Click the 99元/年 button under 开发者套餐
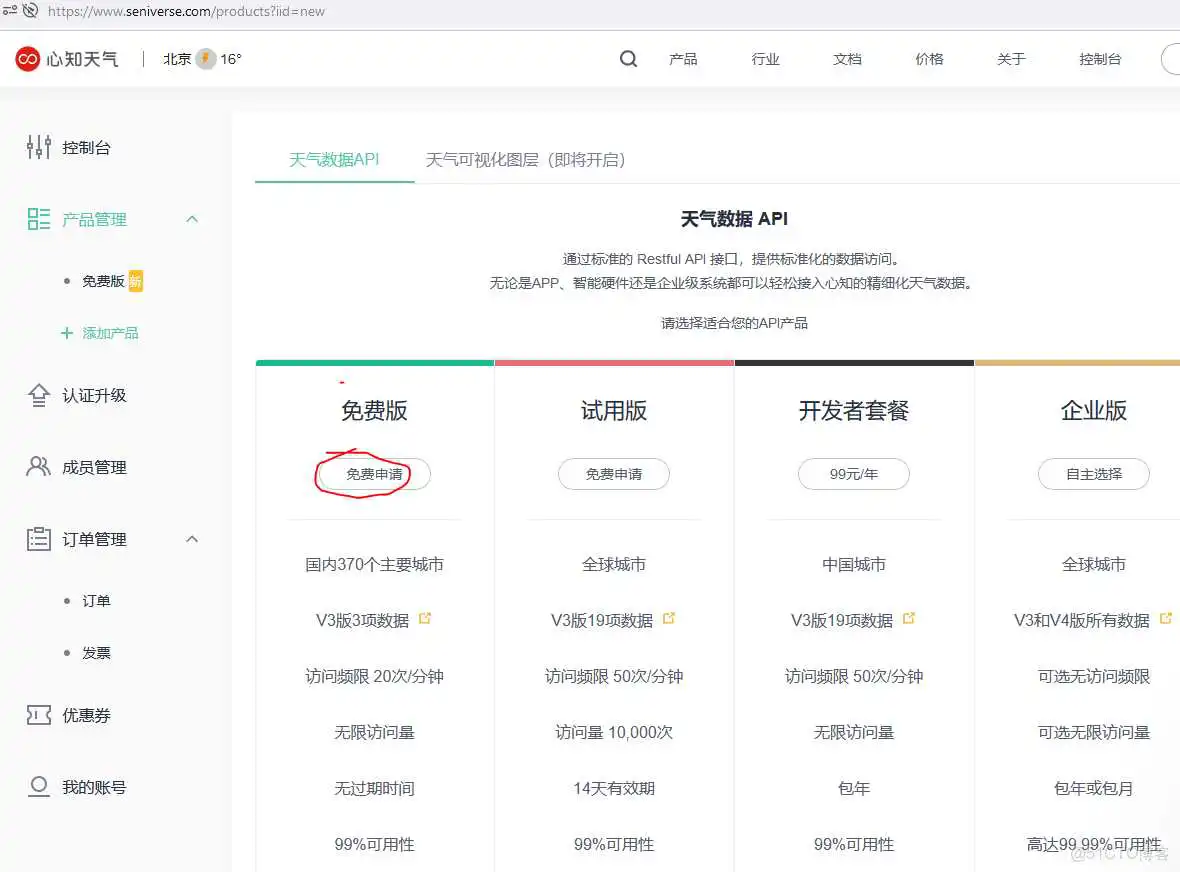 point(853,474)
